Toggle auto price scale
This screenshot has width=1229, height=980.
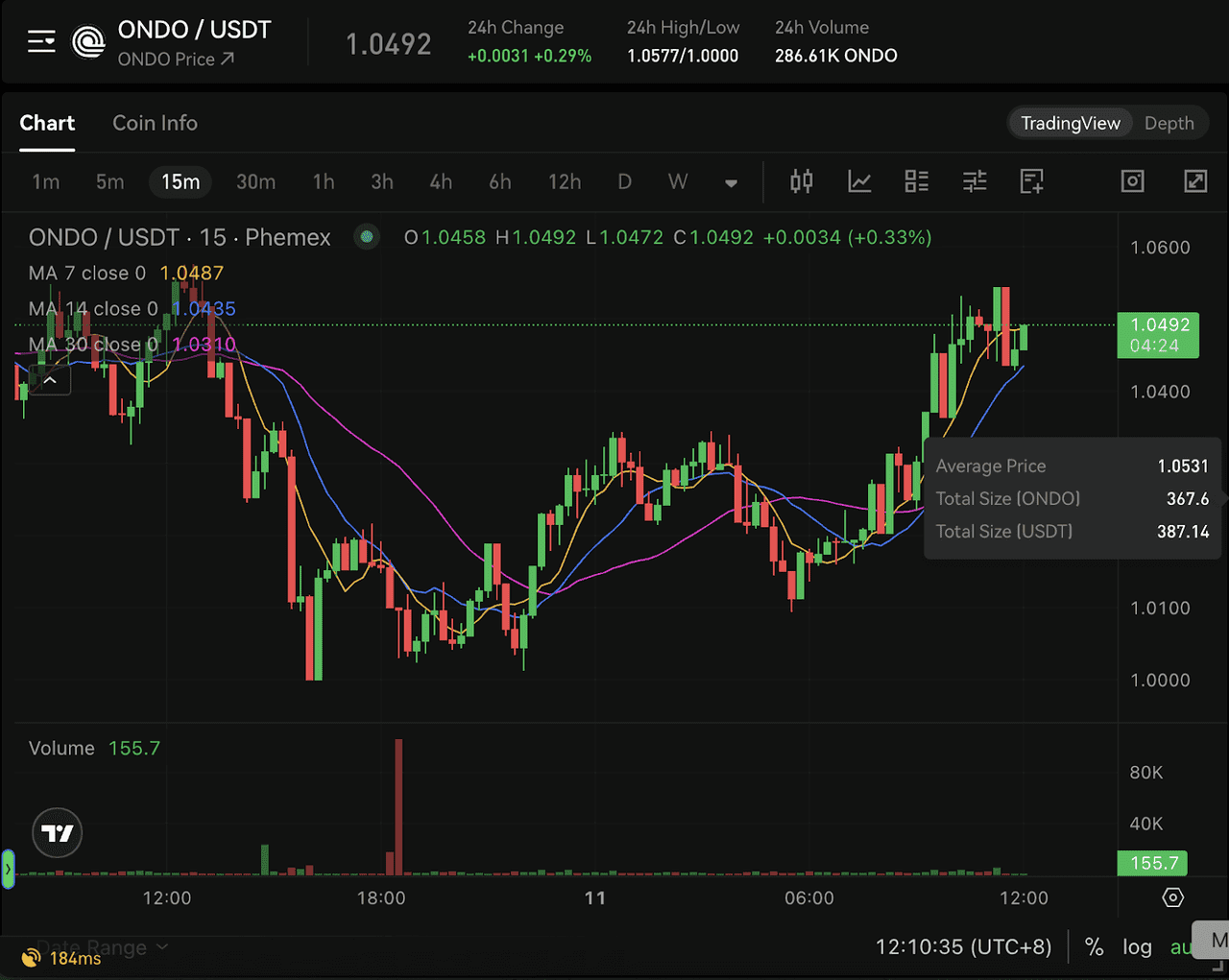[x=1183, y=946]
